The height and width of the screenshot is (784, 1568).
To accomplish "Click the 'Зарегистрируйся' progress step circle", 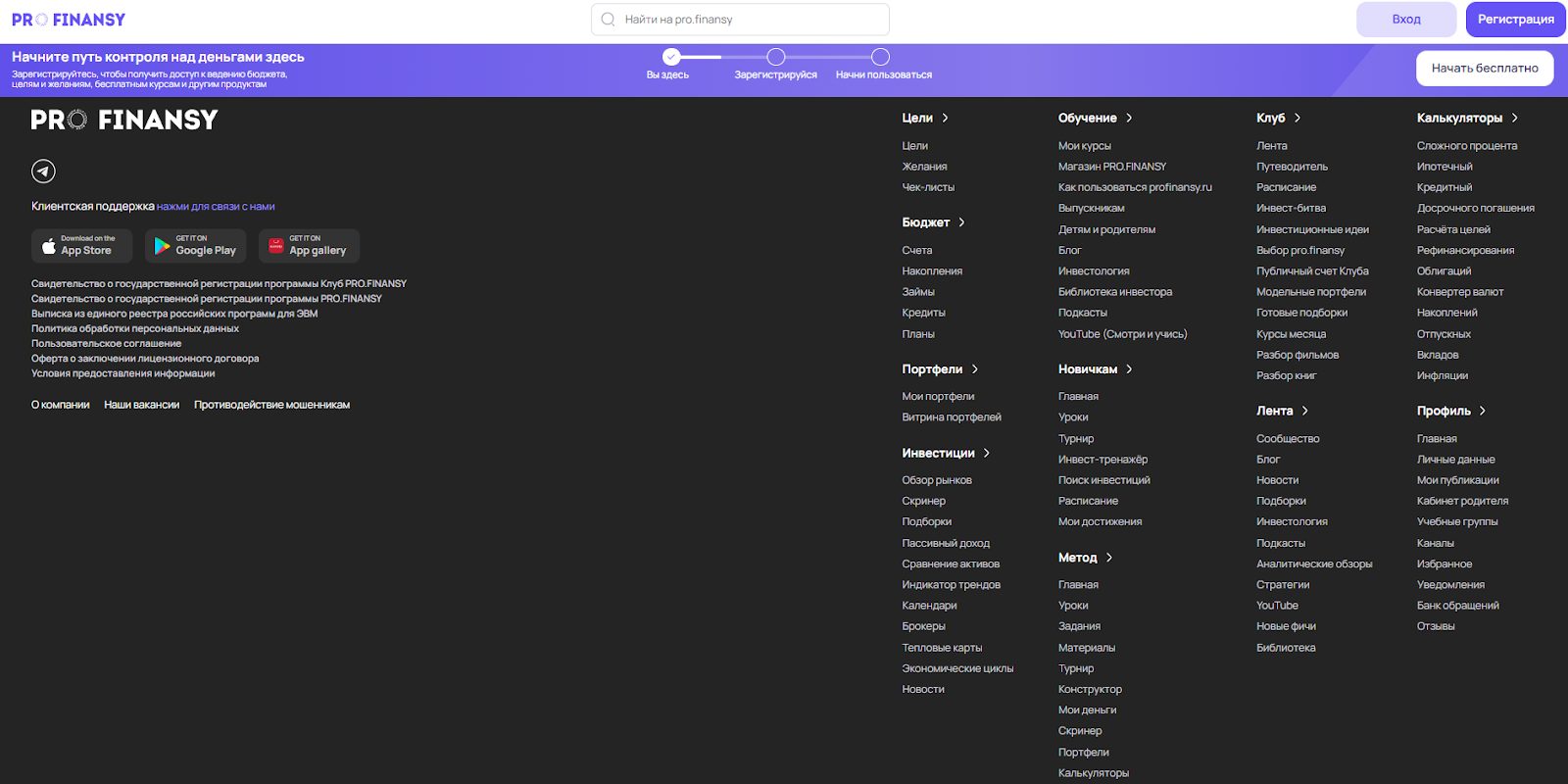I will [x=776, y=57].
